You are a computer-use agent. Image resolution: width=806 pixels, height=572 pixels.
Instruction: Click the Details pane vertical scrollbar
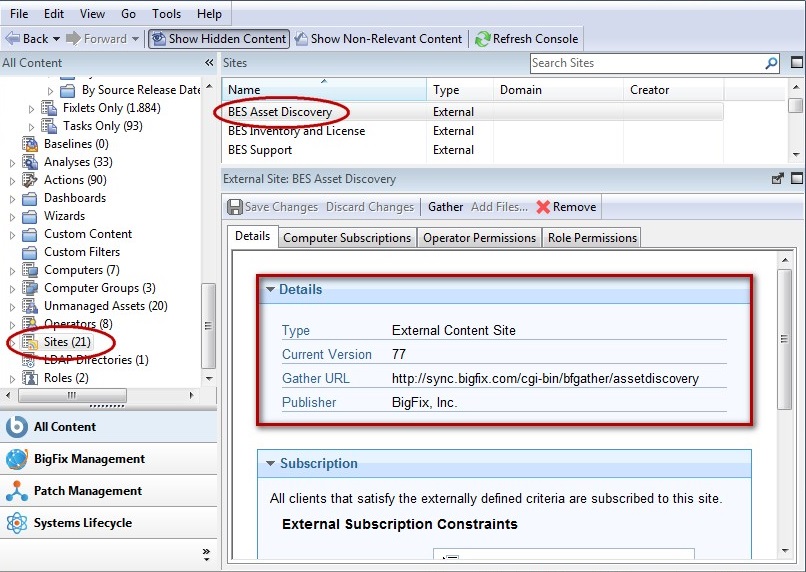point(784,339)
